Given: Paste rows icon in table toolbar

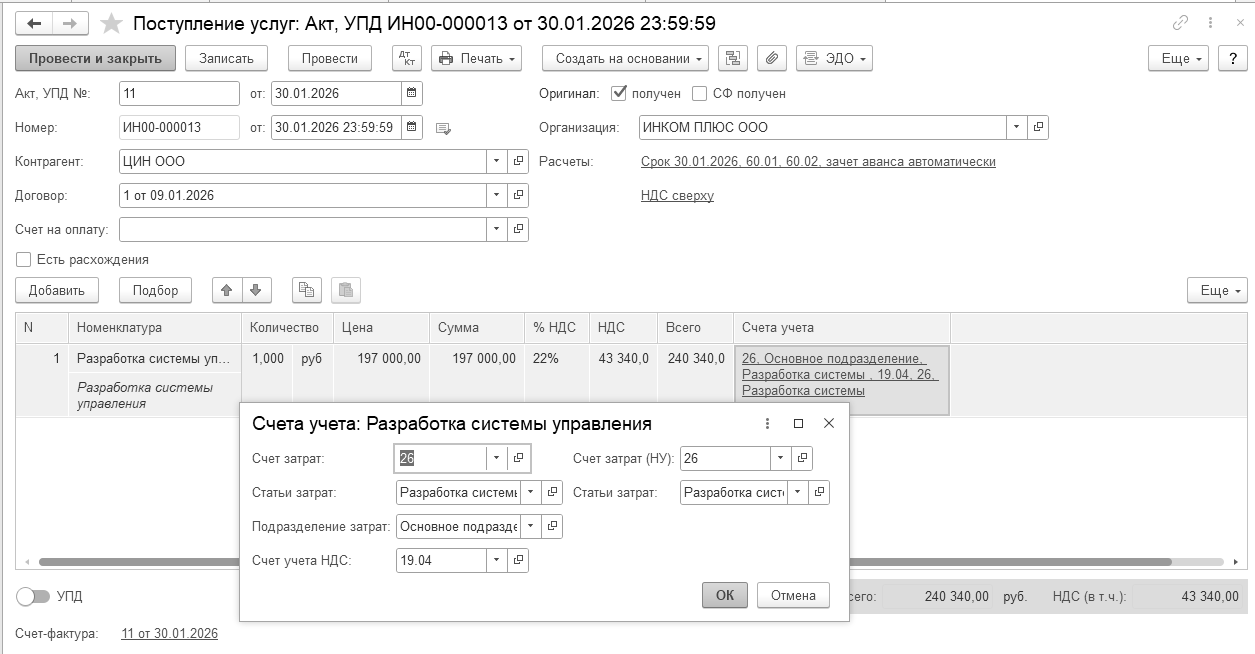Looking at the screenshot, I should click(346, 290).
